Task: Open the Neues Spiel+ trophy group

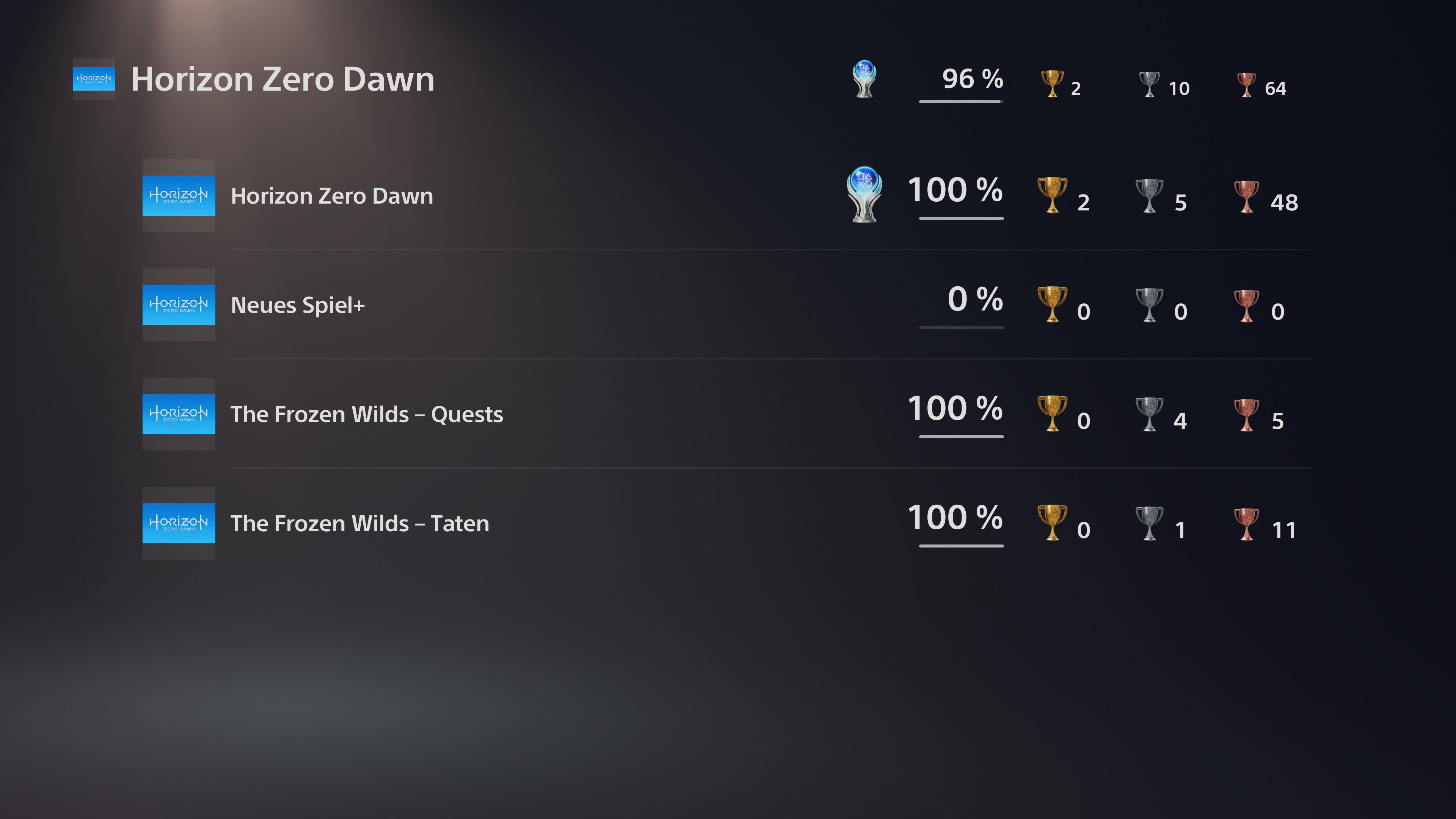Action: 728,304
